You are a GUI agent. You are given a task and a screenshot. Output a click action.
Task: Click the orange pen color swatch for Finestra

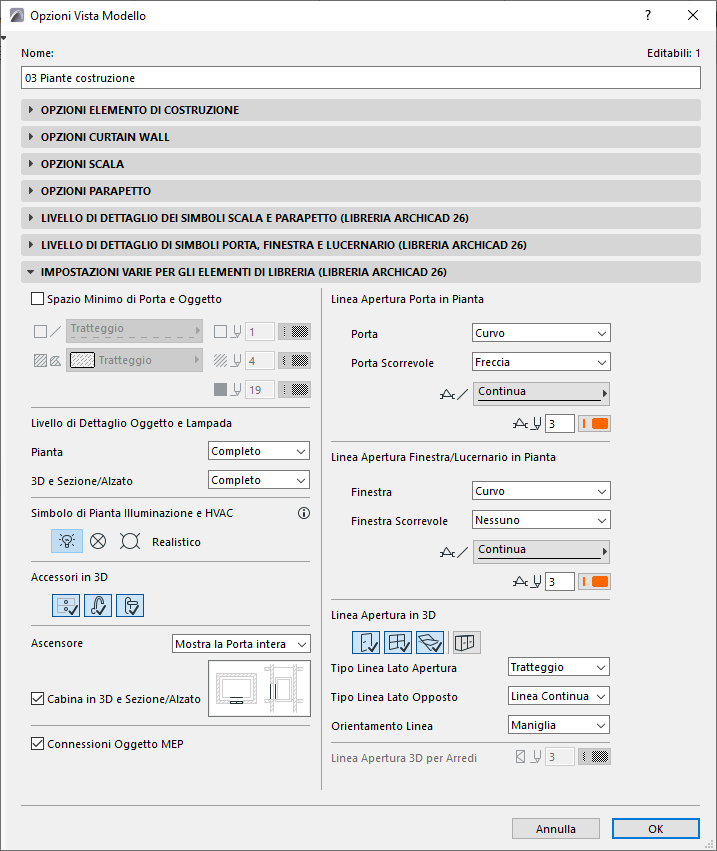(x=594, y=582)
